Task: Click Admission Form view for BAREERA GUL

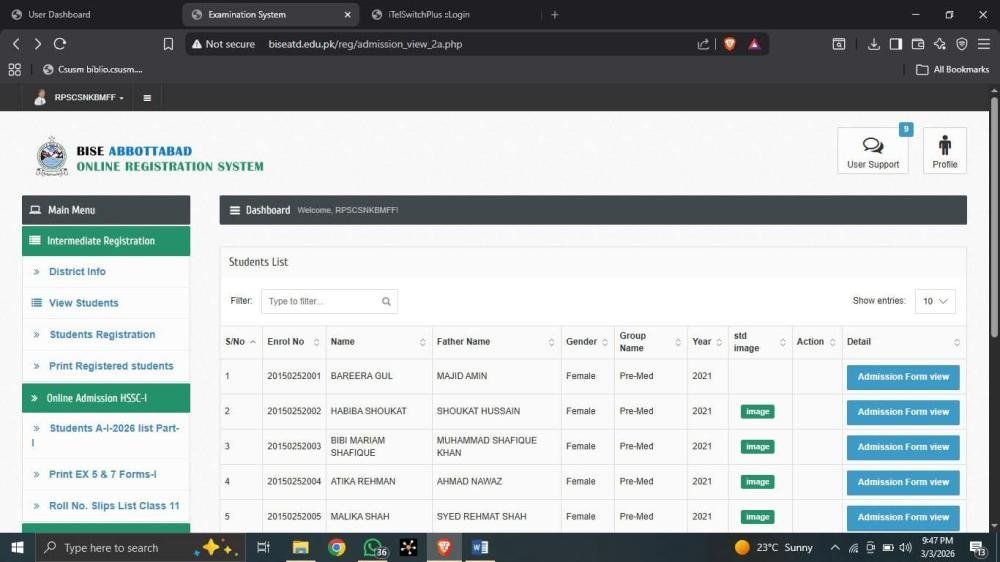Action: click(902, 377)
